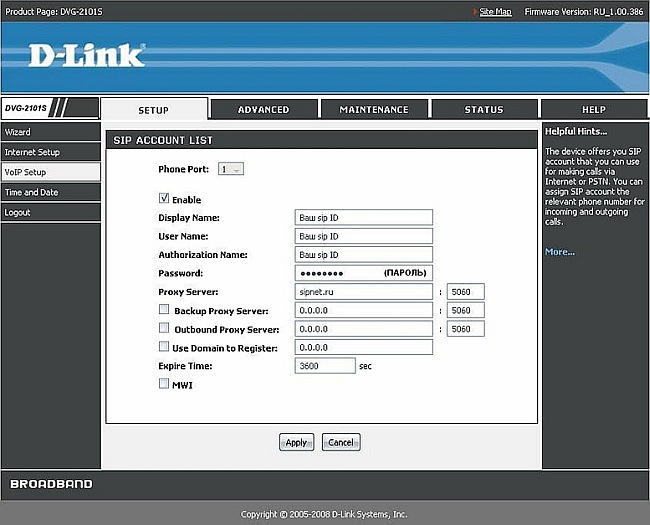The height and width of the screenshot is (525, 650).
Task: Toggle the MWI checkbox
Action: pyautogui.click(x=164, y=384)
